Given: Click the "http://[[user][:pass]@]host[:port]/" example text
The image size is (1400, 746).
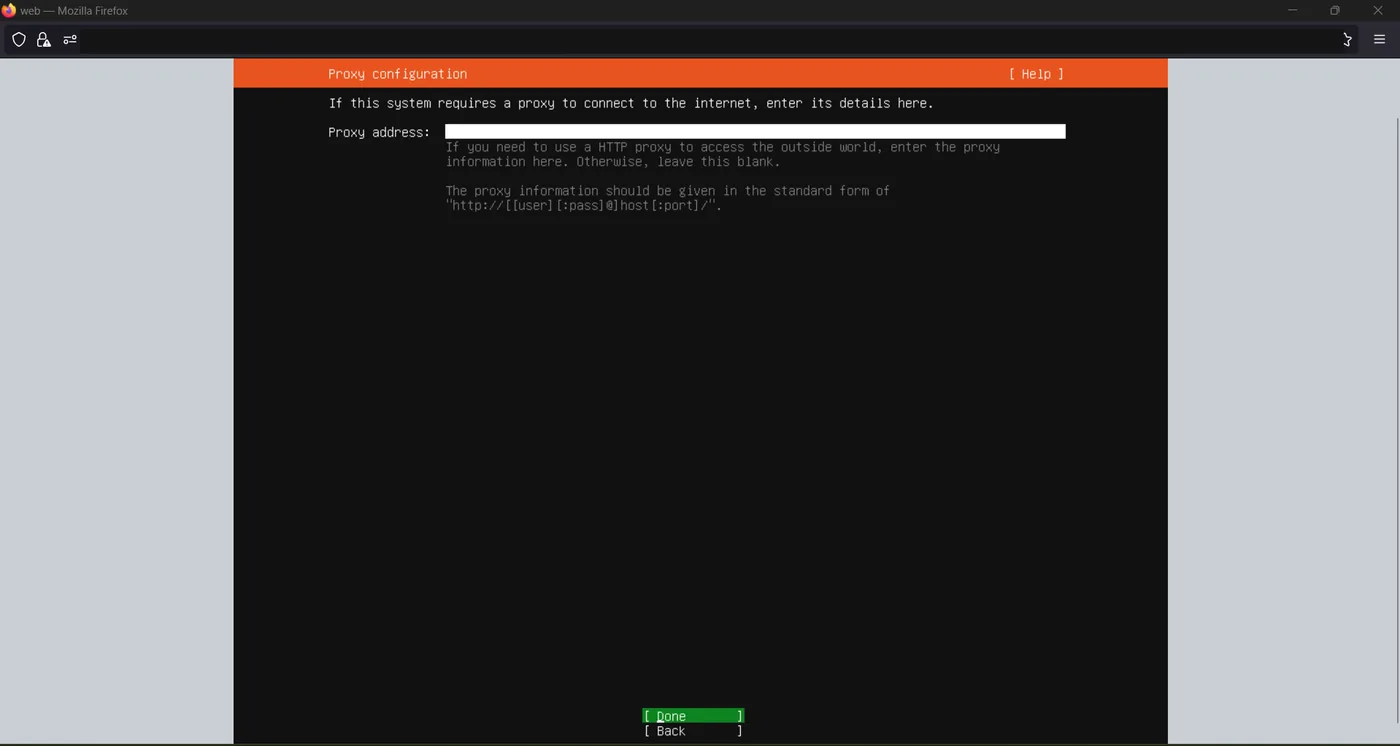Looking at the screenshot, I should coord(583,206).
